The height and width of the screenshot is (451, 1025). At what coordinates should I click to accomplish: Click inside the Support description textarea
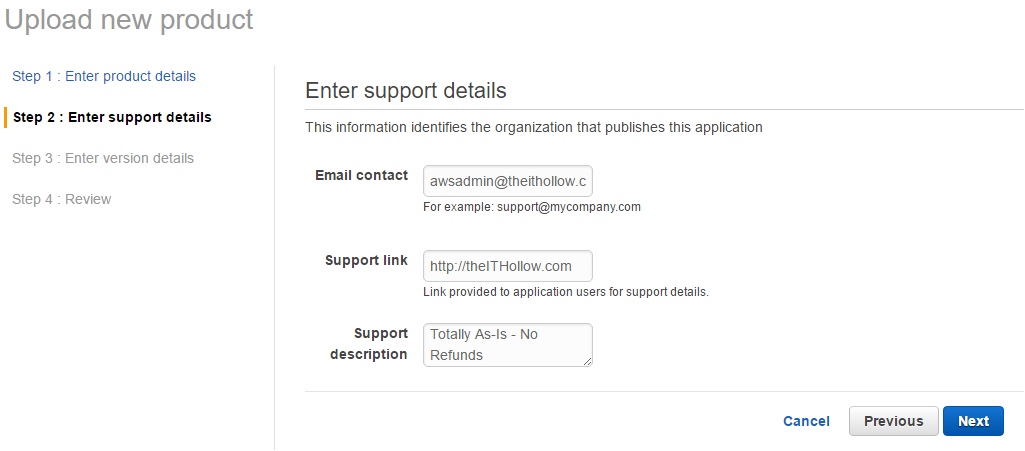pos(508,344)
